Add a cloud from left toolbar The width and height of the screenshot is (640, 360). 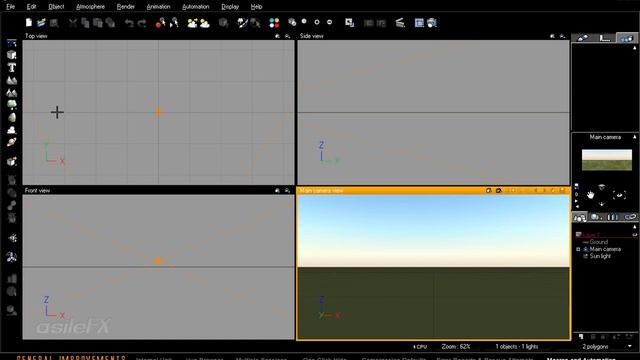(12, 130)
